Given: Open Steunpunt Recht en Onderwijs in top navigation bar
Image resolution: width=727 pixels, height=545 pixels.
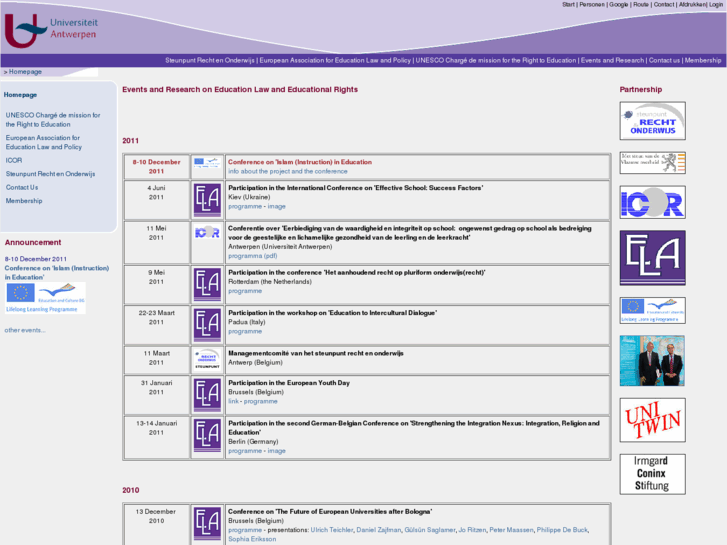Looking at the screenshot, I should (x=210, y=60).
